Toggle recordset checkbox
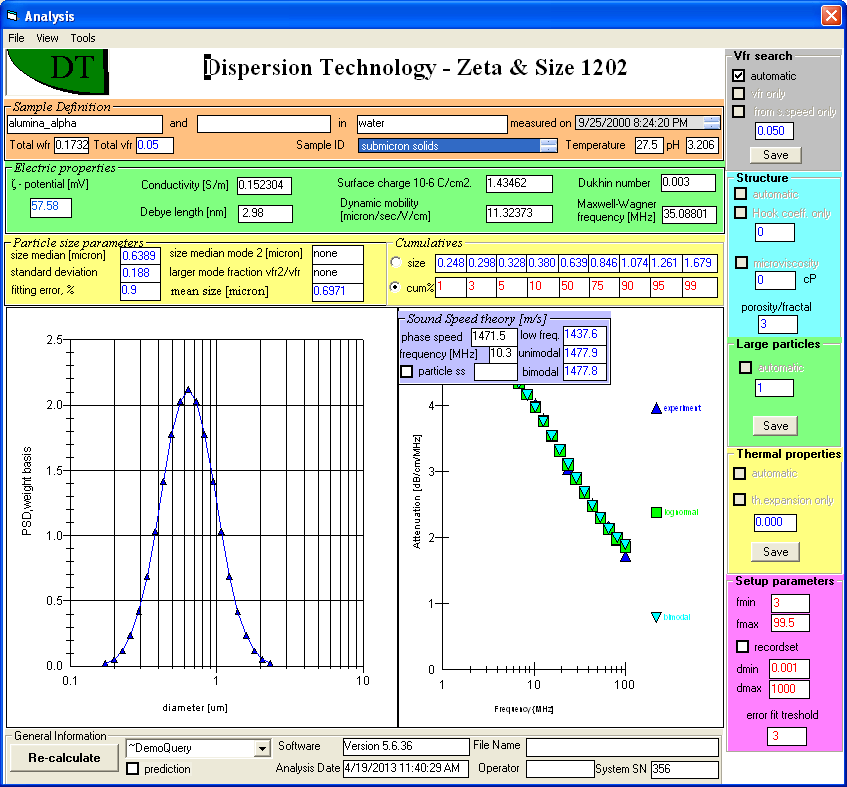Image resolution: width=847 pixels, height=787 pixels. point(743,647)
